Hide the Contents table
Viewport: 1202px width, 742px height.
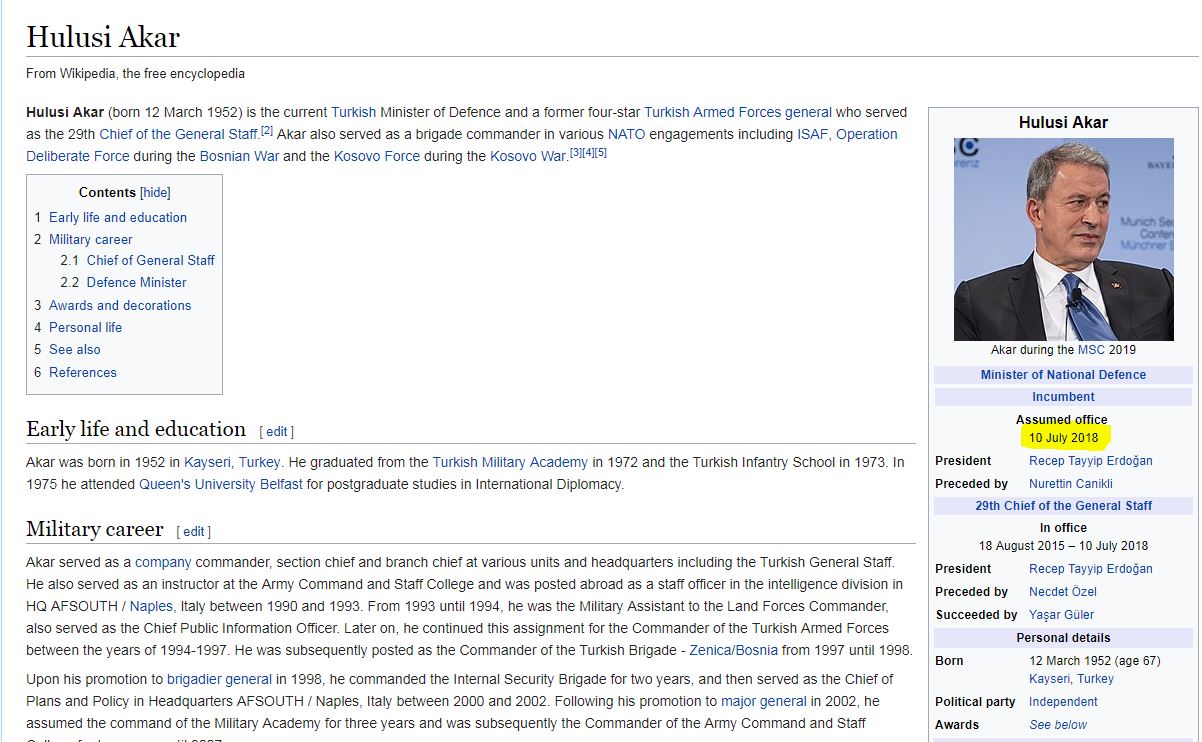point(155,193)
